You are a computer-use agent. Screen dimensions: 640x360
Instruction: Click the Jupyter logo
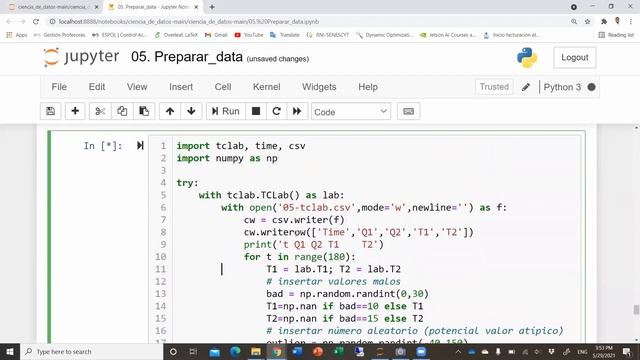point(81,57)
